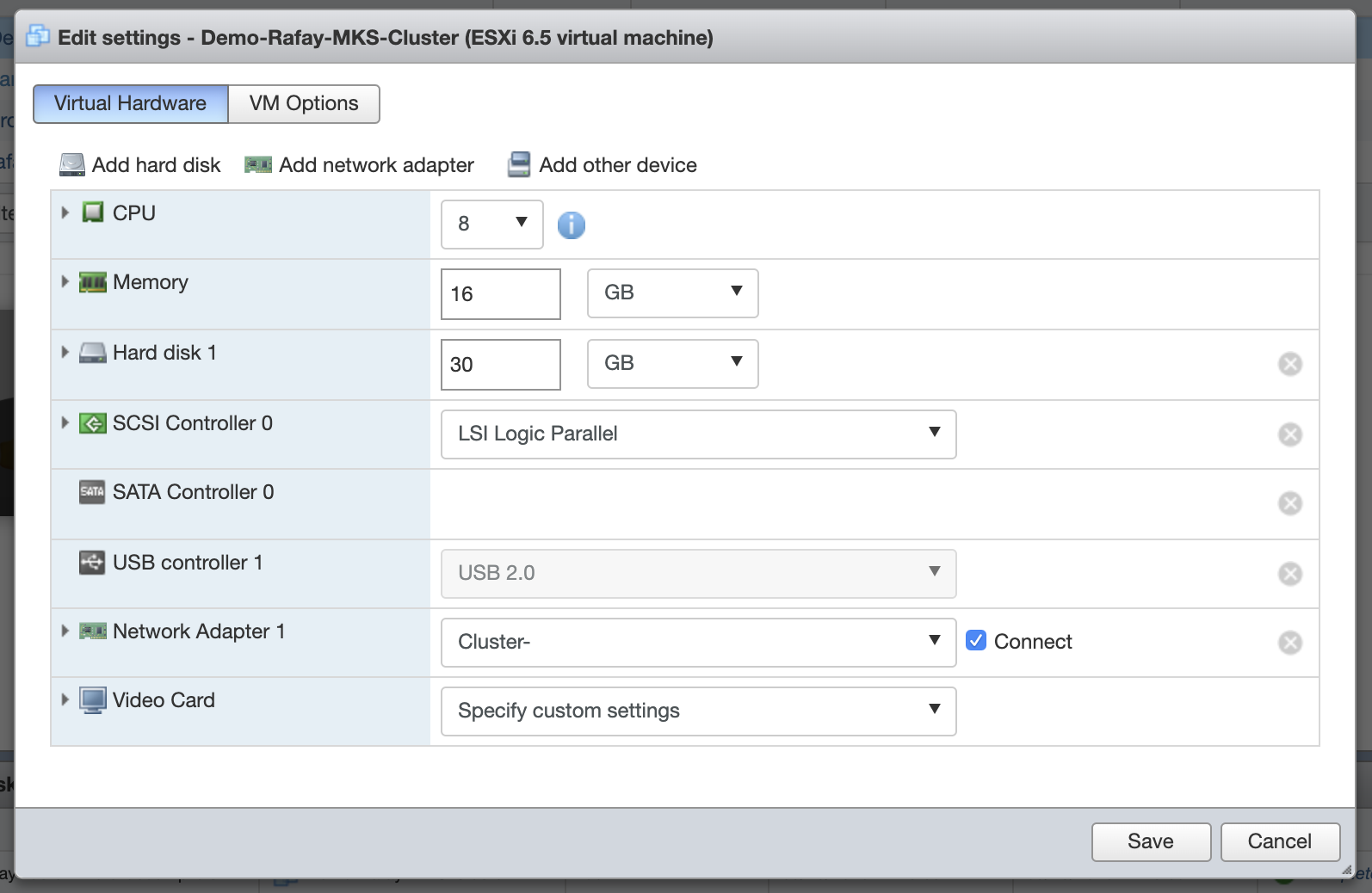Click the Edit settings dialog title text
The image size is (1372, 893).
pyautogui.click(x=386, y=38)
